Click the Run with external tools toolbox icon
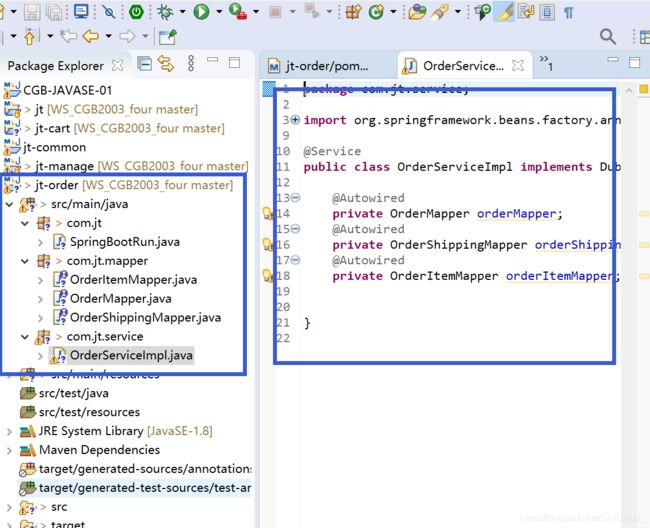 238,11
